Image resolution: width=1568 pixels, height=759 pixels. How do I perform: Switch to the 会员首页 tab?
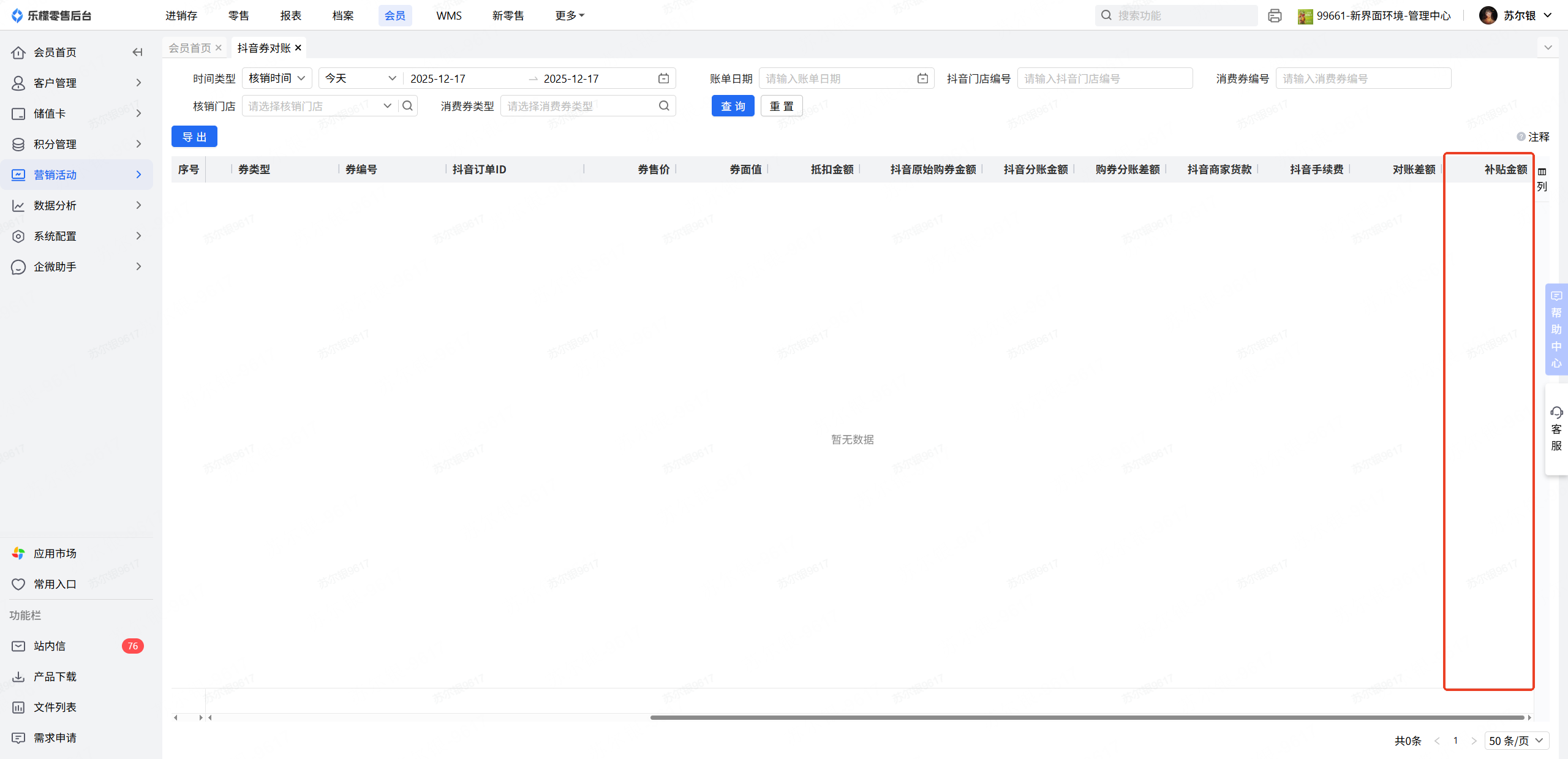pos(190,48)
